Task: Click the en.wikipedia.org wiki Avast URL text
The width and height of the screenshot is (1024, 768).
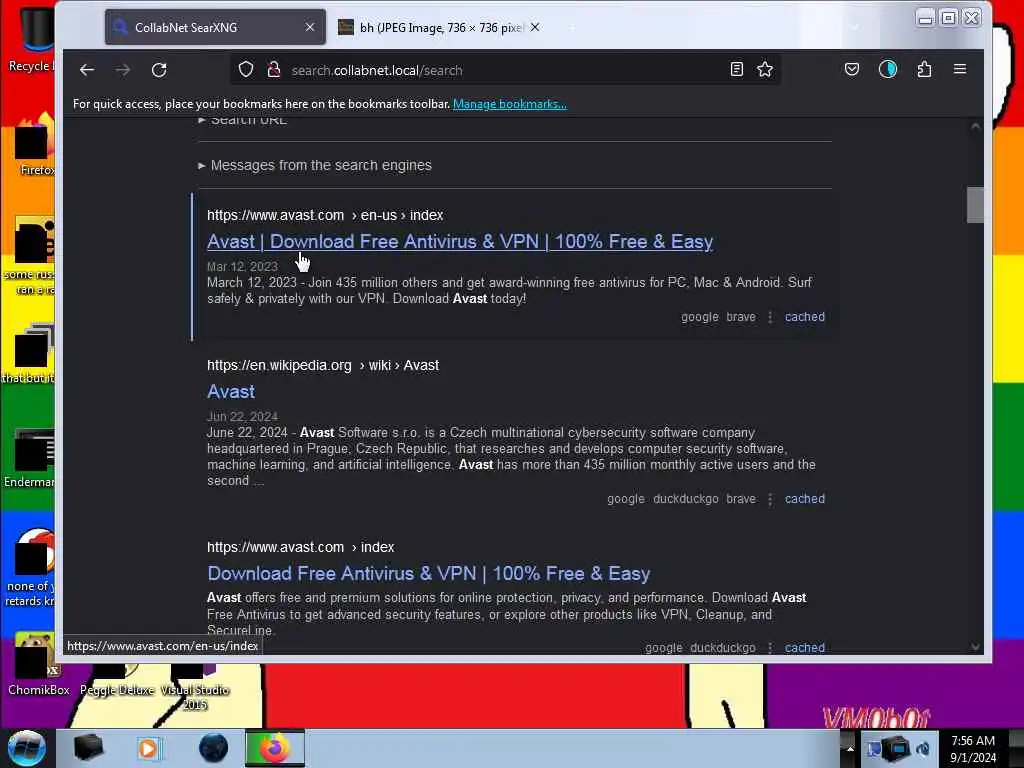Action: tap(323, 366)
